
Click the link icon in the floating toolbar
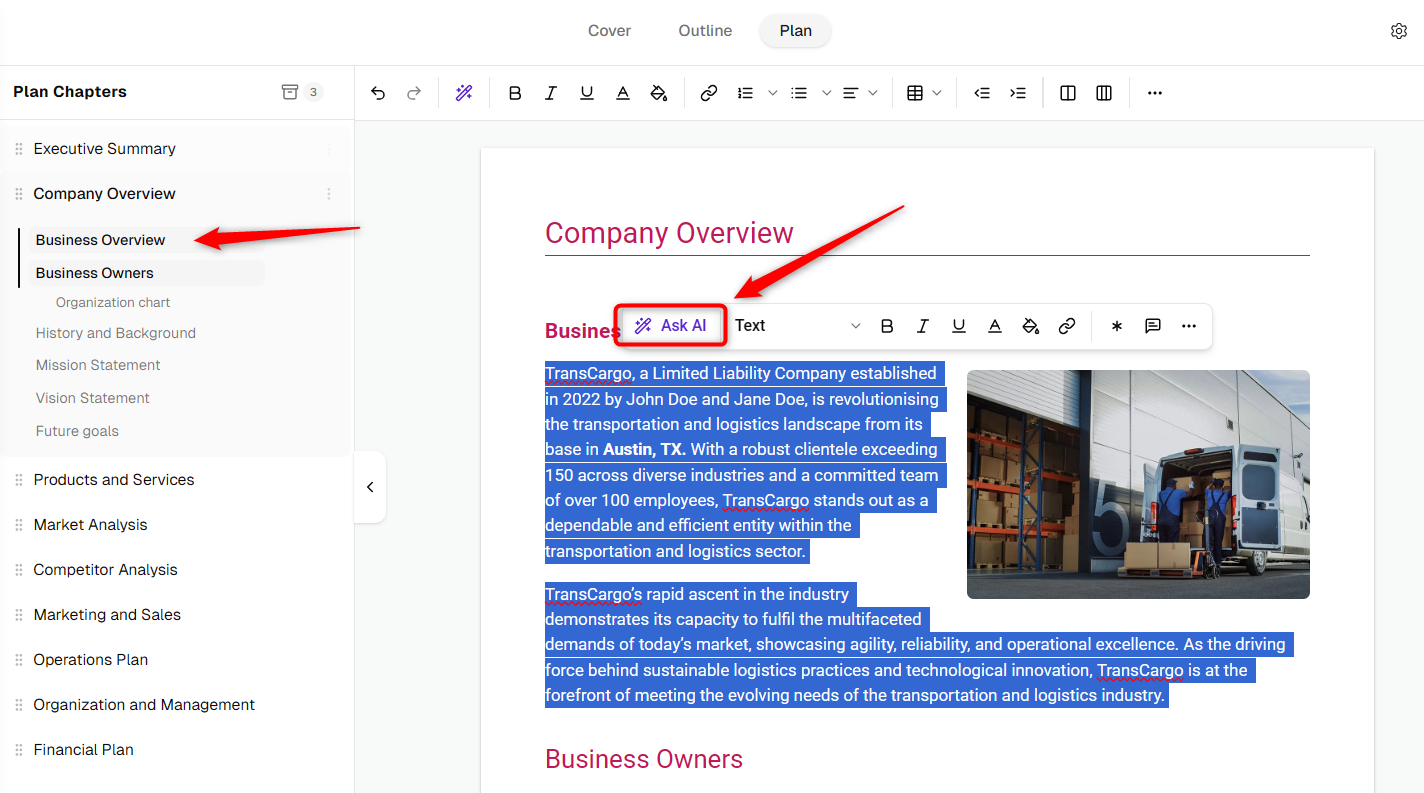tap(1067, 326)
